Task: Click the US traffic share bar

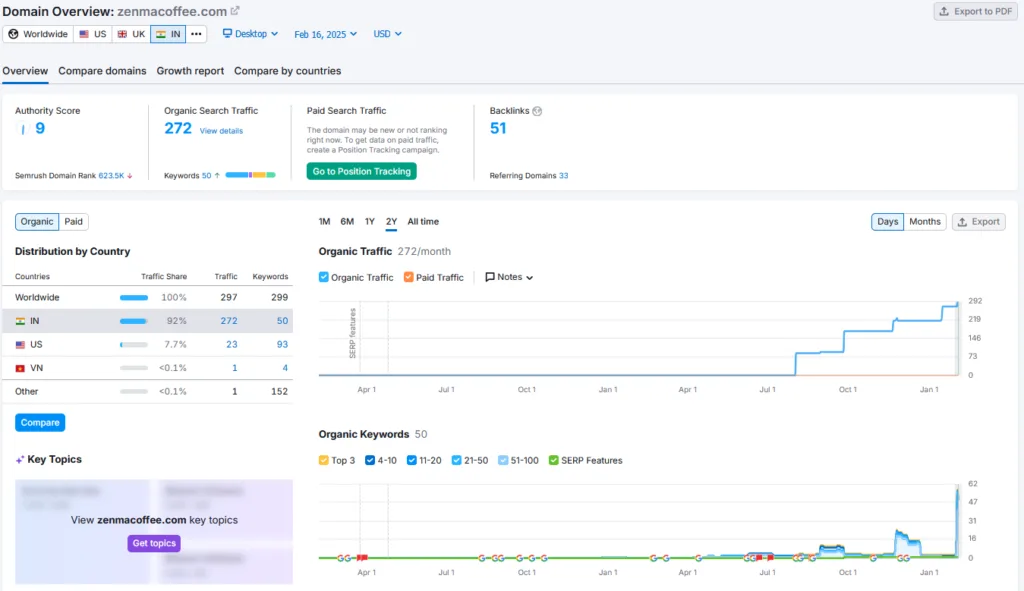Action: pyautogui.click(x=134, y=345)
